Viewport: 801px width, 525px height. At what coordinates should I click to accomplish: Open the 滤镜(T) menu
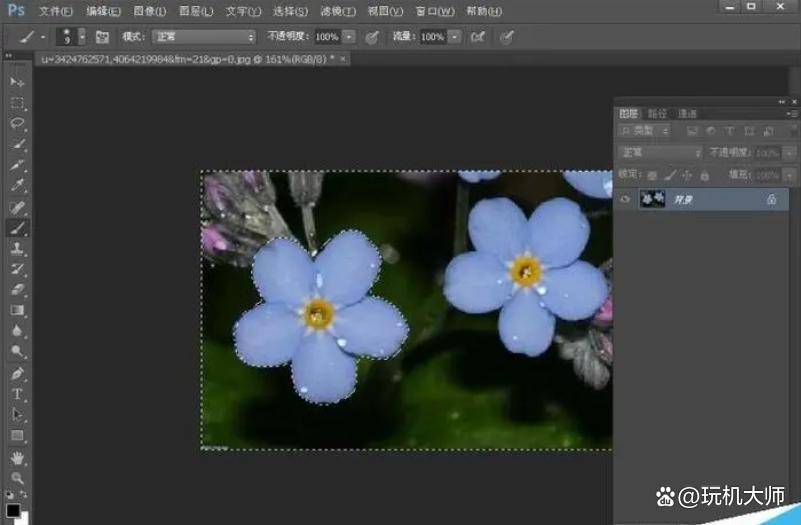point(338,11)
